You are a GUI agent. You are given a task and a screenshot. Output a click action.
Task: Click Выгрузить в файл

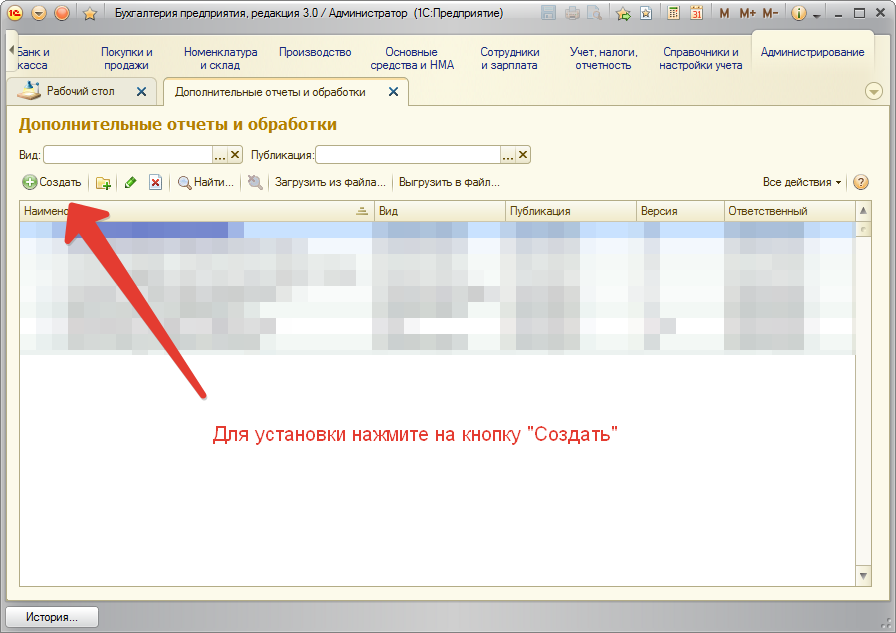click(x=449, y=183)
